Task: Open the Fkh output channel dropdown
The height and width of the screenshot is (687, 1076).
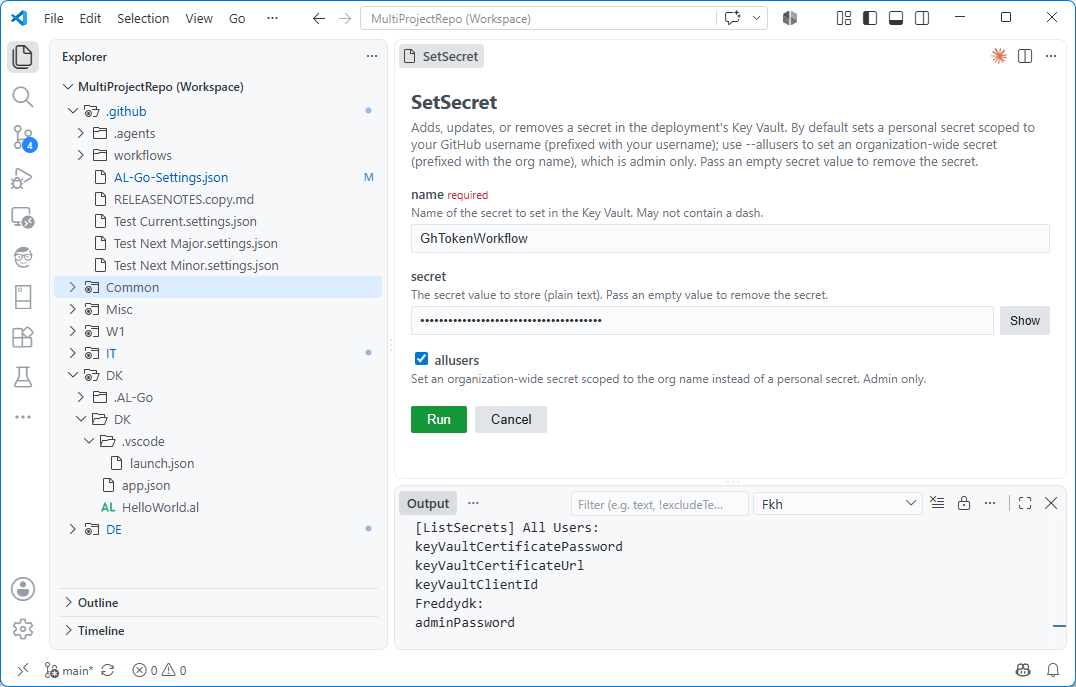Action: point(837,504)
